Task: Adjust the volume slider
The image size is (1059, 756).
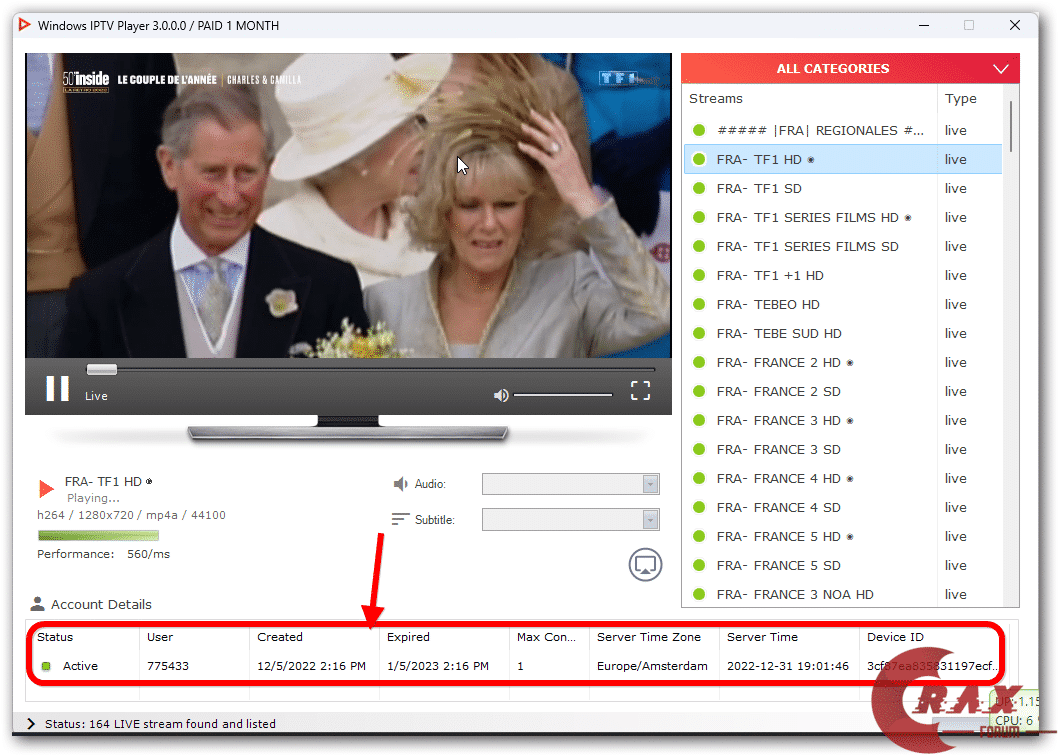Action: [x=563, y=395]
